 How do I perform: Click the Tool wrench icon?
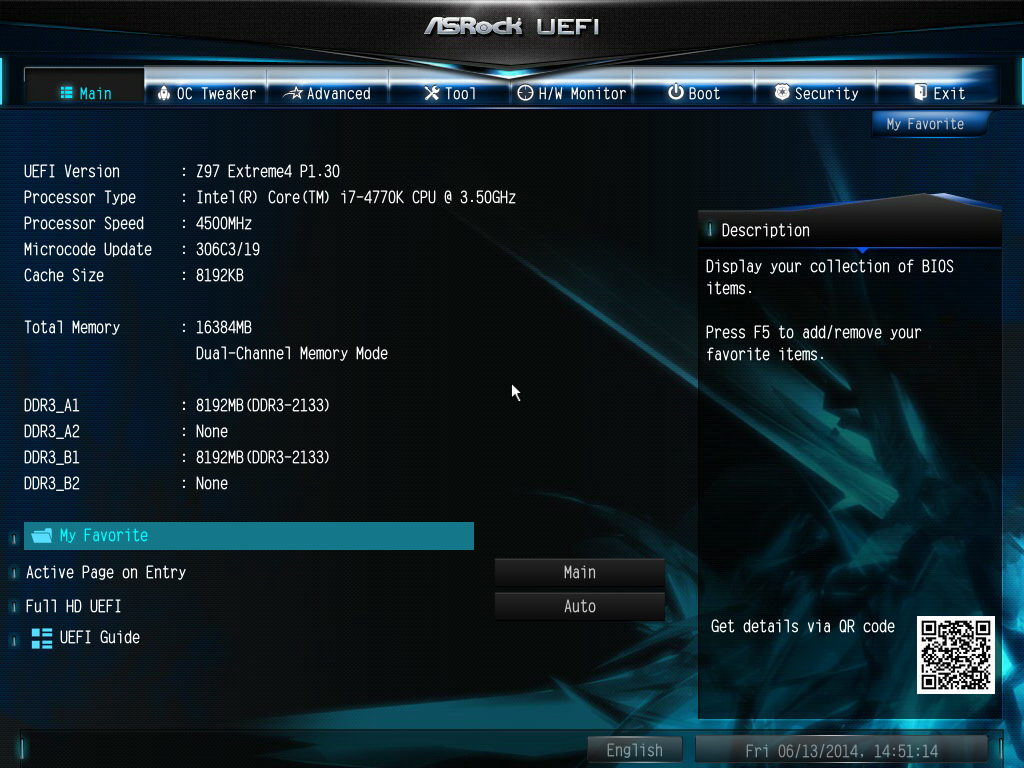point(432,93)
